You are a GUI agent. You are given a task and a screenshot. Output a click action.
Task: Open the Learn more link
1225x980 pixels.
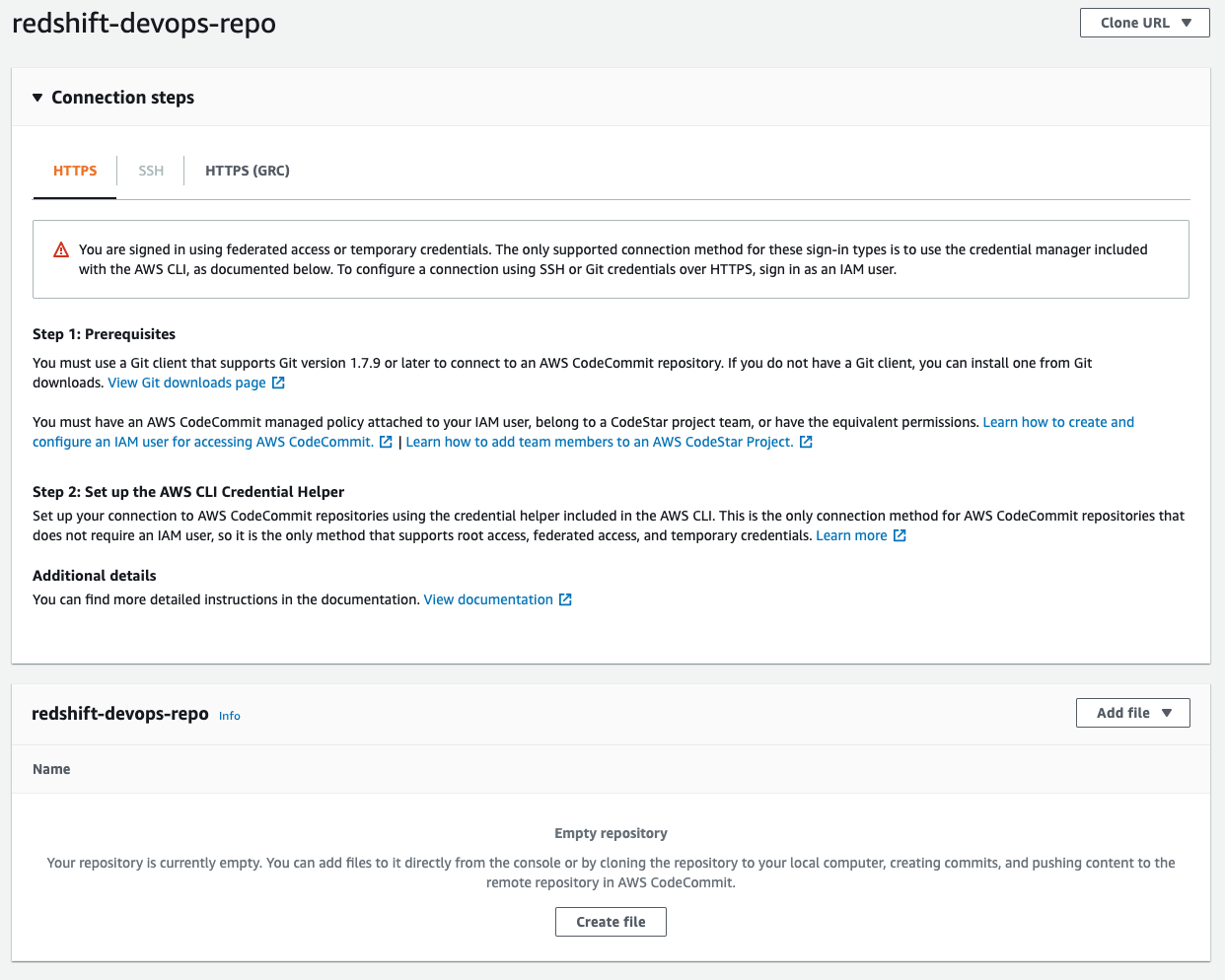[x=851, y=535]
